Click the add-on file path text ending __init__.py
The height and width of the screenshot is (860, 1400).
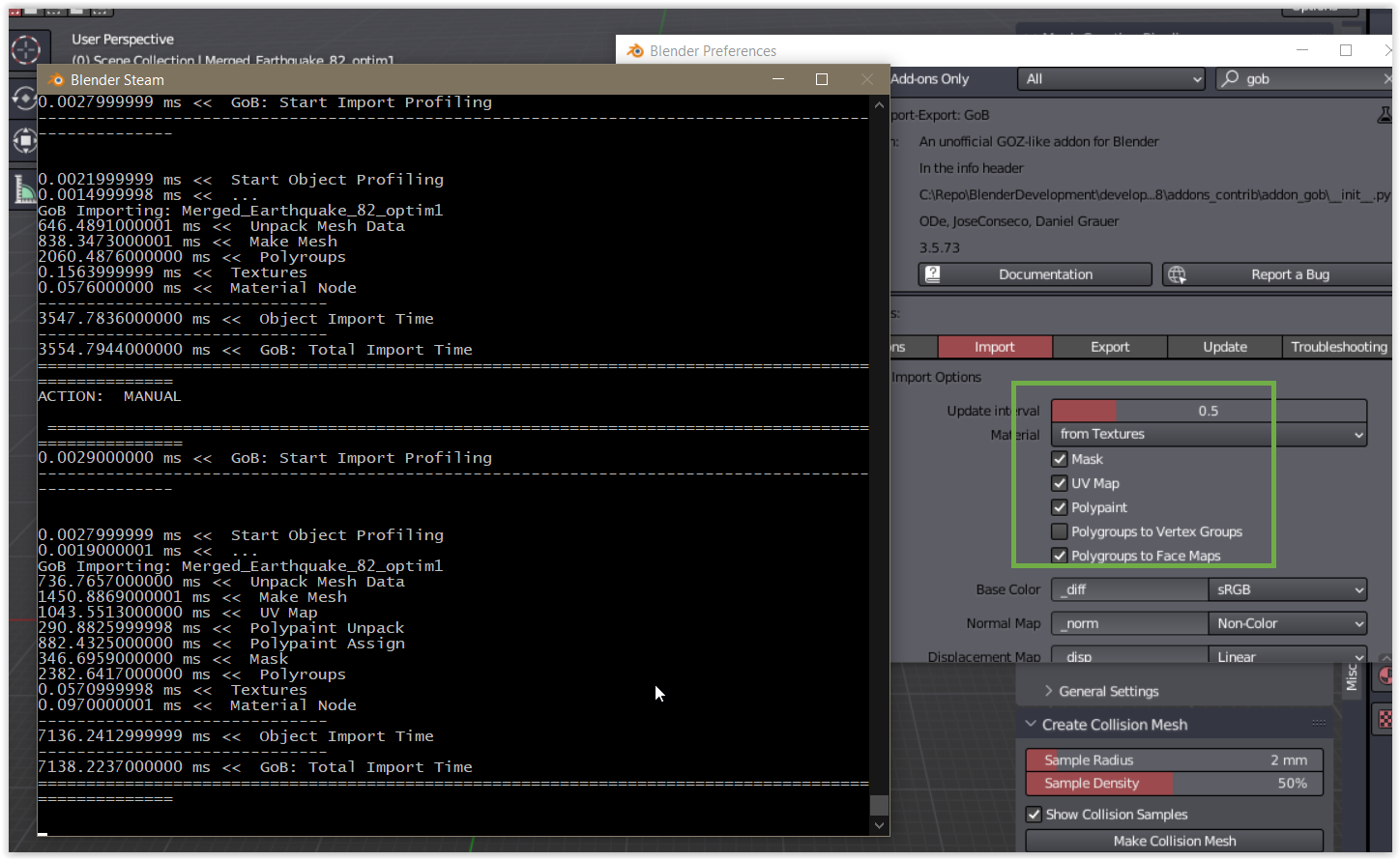tap(1154, 194)
